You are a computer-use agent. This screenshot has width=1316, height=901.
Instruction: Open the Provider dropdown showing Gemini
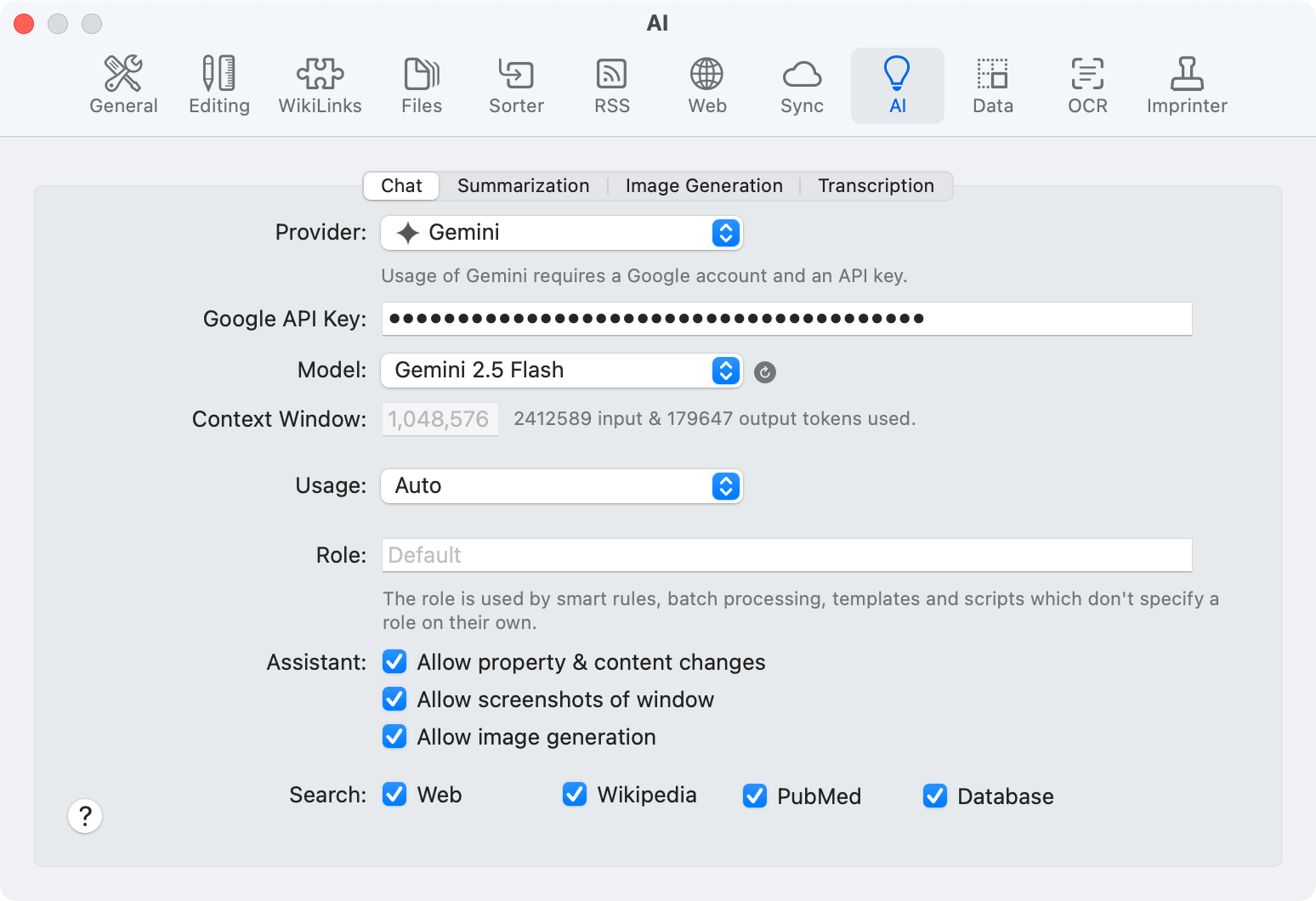pyautogui.click(x=561, y=233)
